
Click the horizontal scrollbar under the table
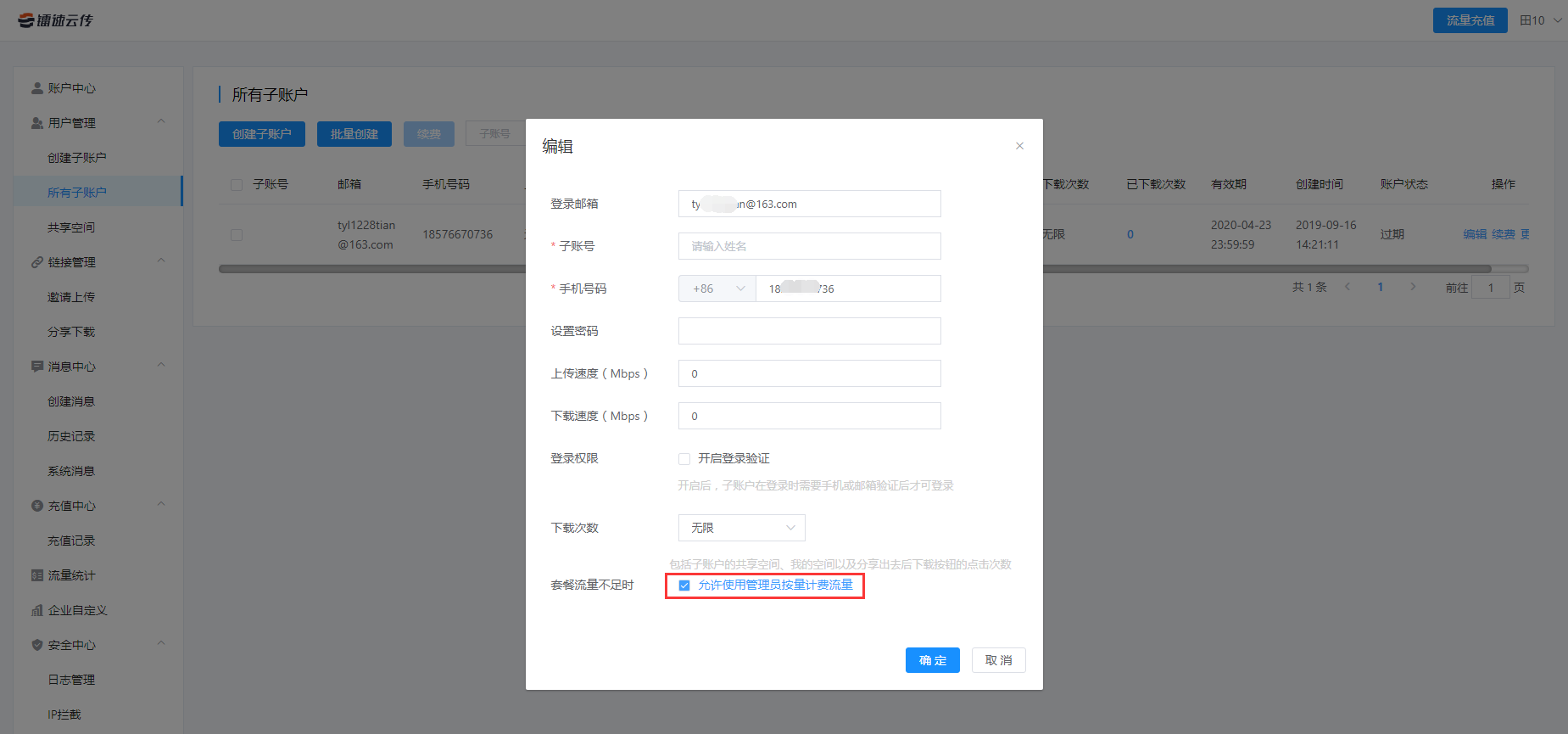[1272, 269]
